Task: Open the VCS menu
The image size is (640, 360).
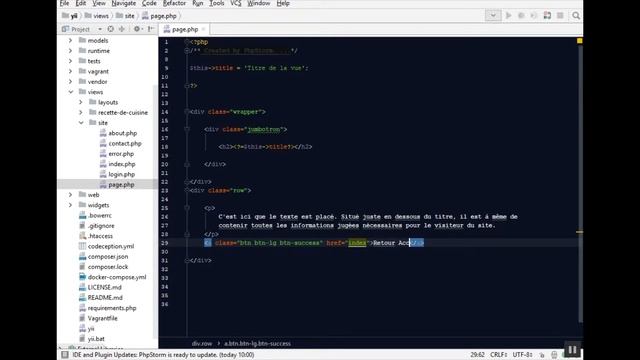Action: (x=236, y=3)
